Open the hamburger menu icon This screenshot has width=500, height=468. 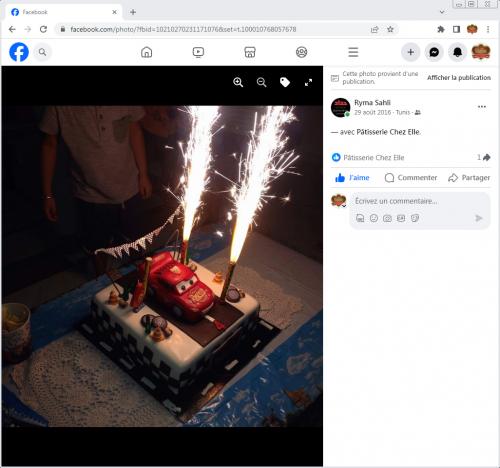[x=353, y=52]
